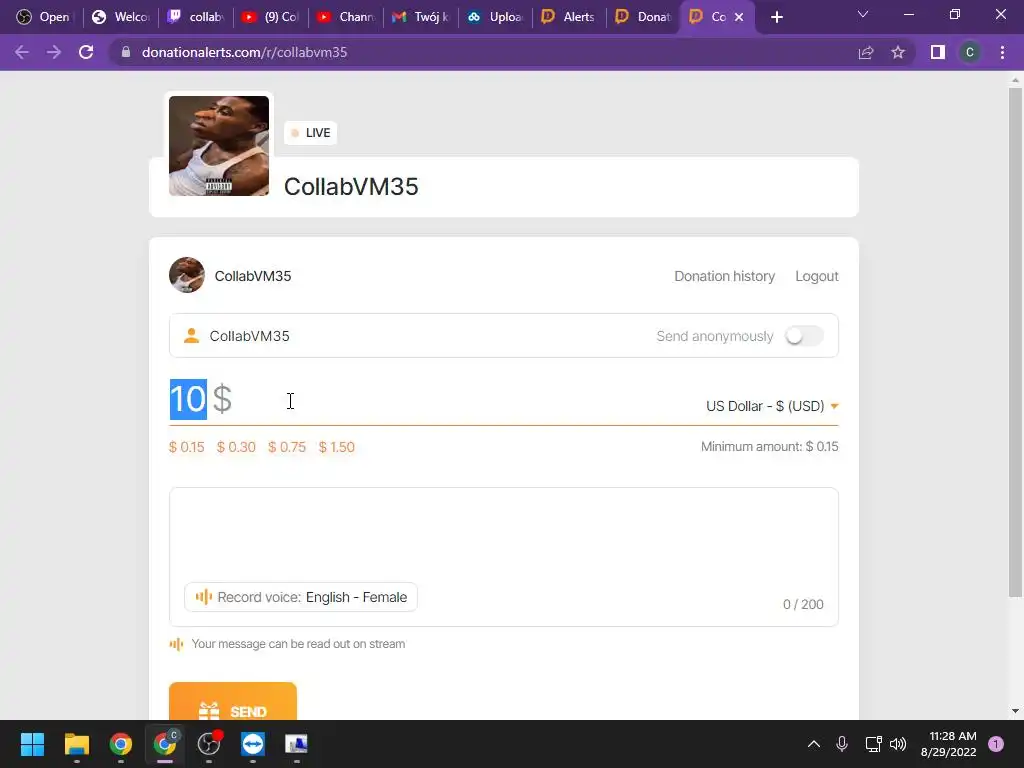This screenshot has width=1024, height=768.
Task: Open the US Dollar currency dropdown
Action: pos(772,406)
